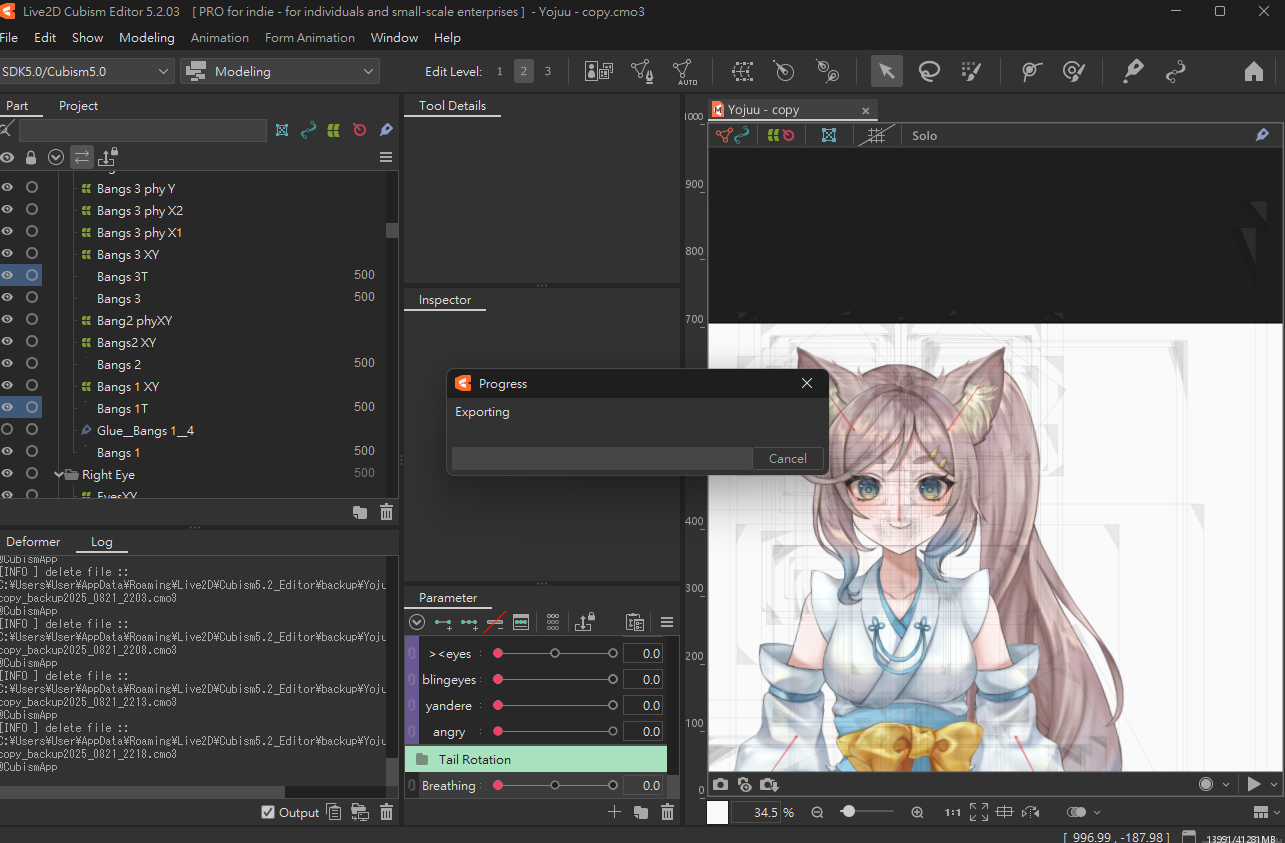Click the white background color swatch
Screen dimensions: 1285x843
(x=717, y=812)
